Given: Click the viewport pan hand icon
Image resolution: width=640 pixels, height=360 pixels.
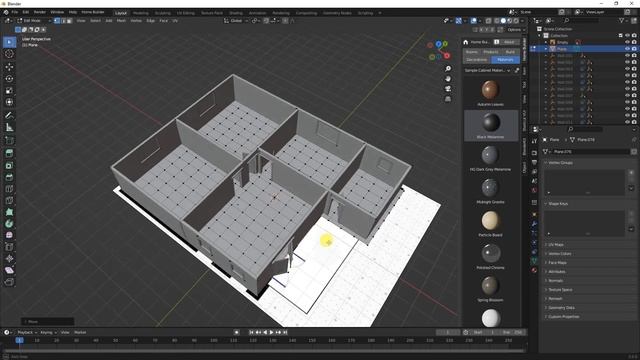Looking at the screenshot, I should click(x=448, y=79).
